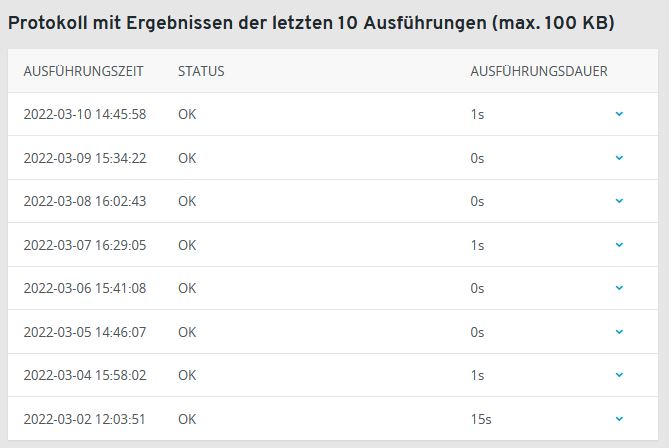Click the STATUS column header
The width and height of the screenshot is (669, 448).
pos(201,72)
